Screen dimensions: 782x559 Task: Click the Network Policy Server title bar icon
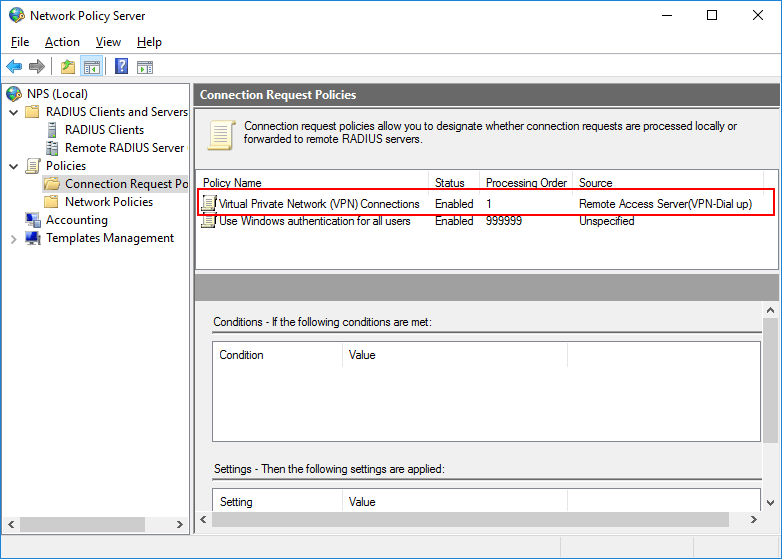16,15
